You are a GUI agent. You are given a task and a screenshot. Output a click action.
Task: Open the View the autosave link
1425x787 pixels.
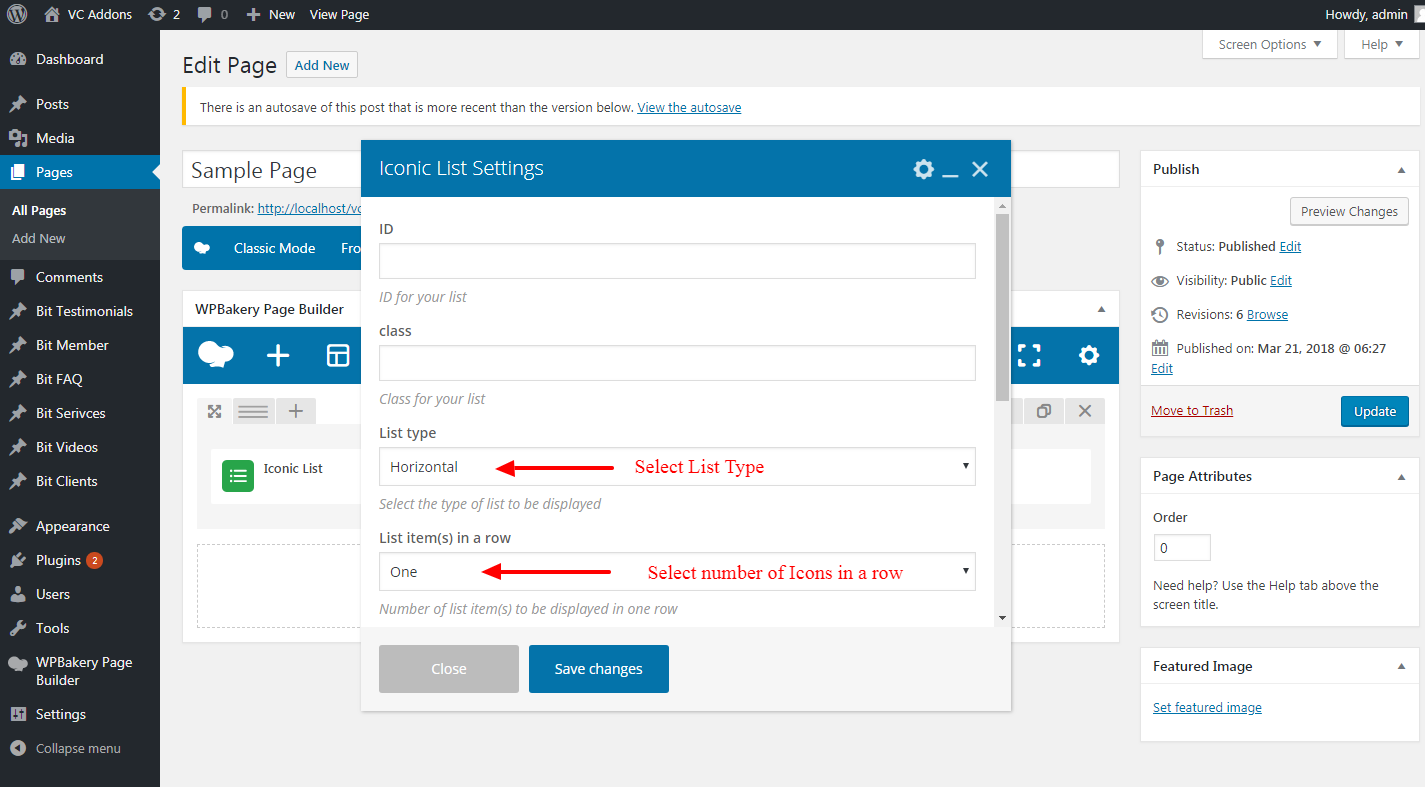pyautogui.click(x=689, y=107)
